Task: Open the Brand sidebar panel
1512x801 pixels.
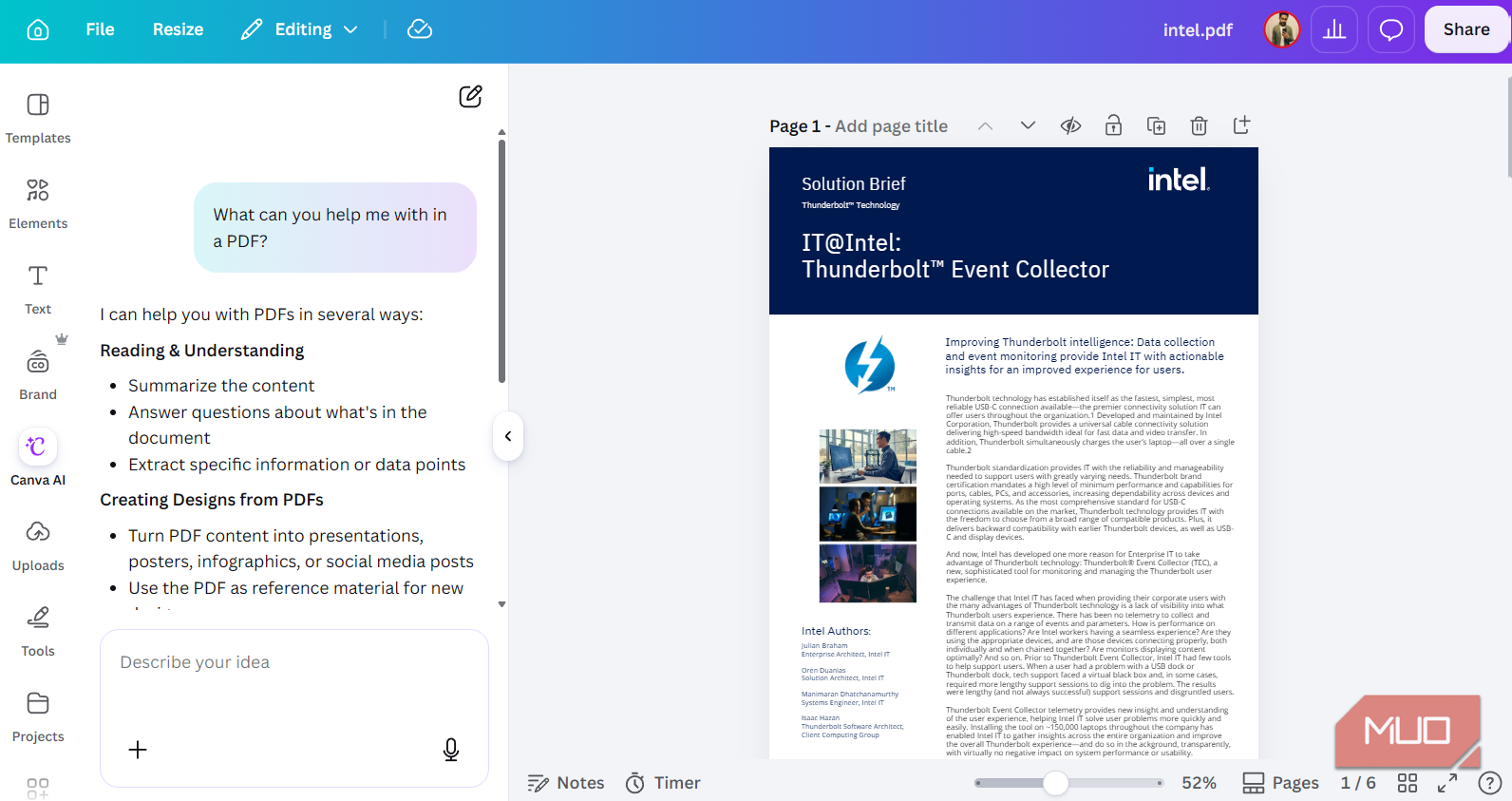Action: [38, 374]
